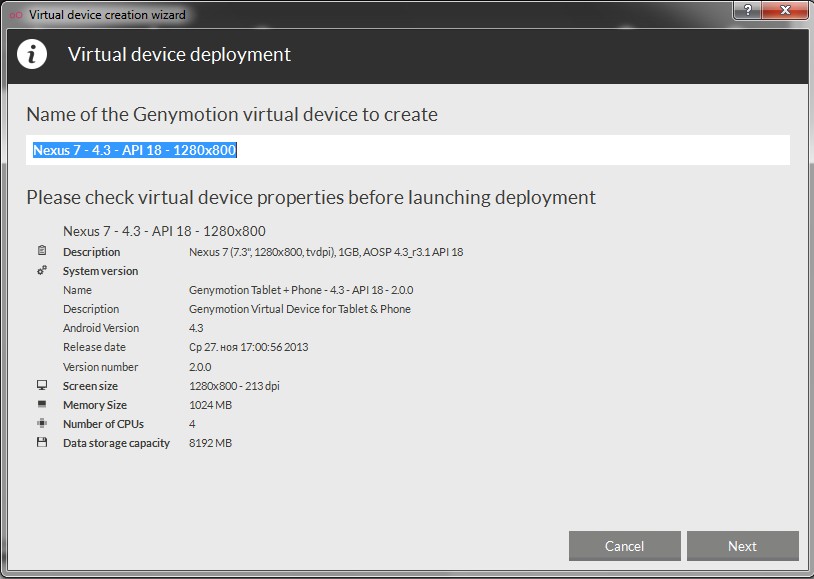Click the '8192 MB' storage value

(x=211, y=443)
